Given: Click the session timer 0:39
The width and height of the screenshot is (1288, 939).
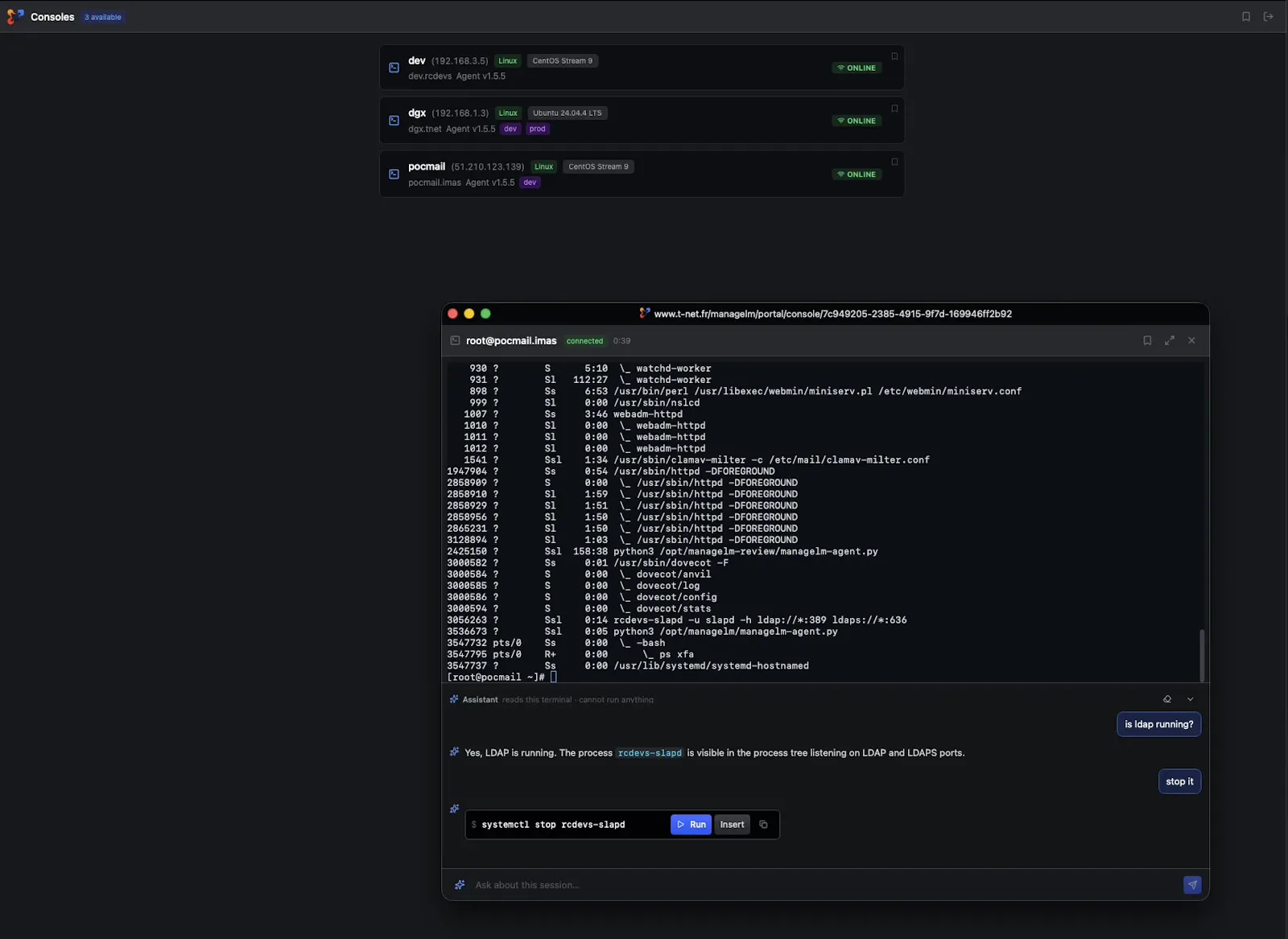Looking at the screenshot, I should tap(621, 341).
